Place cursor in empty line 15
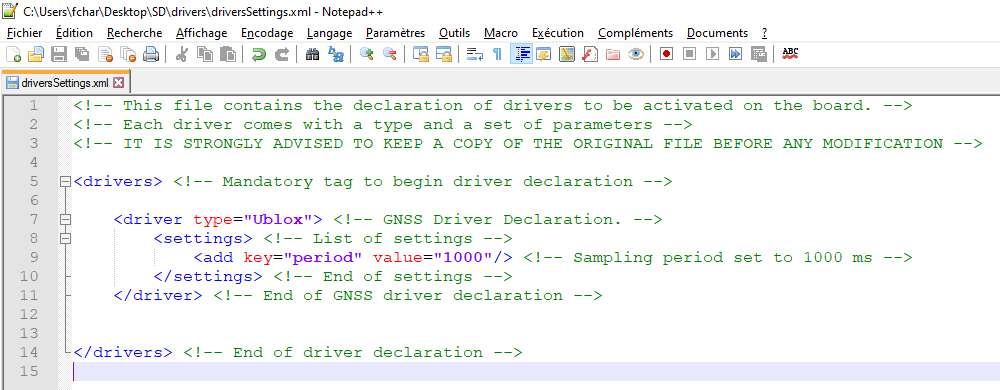 [x=536, y=372]
